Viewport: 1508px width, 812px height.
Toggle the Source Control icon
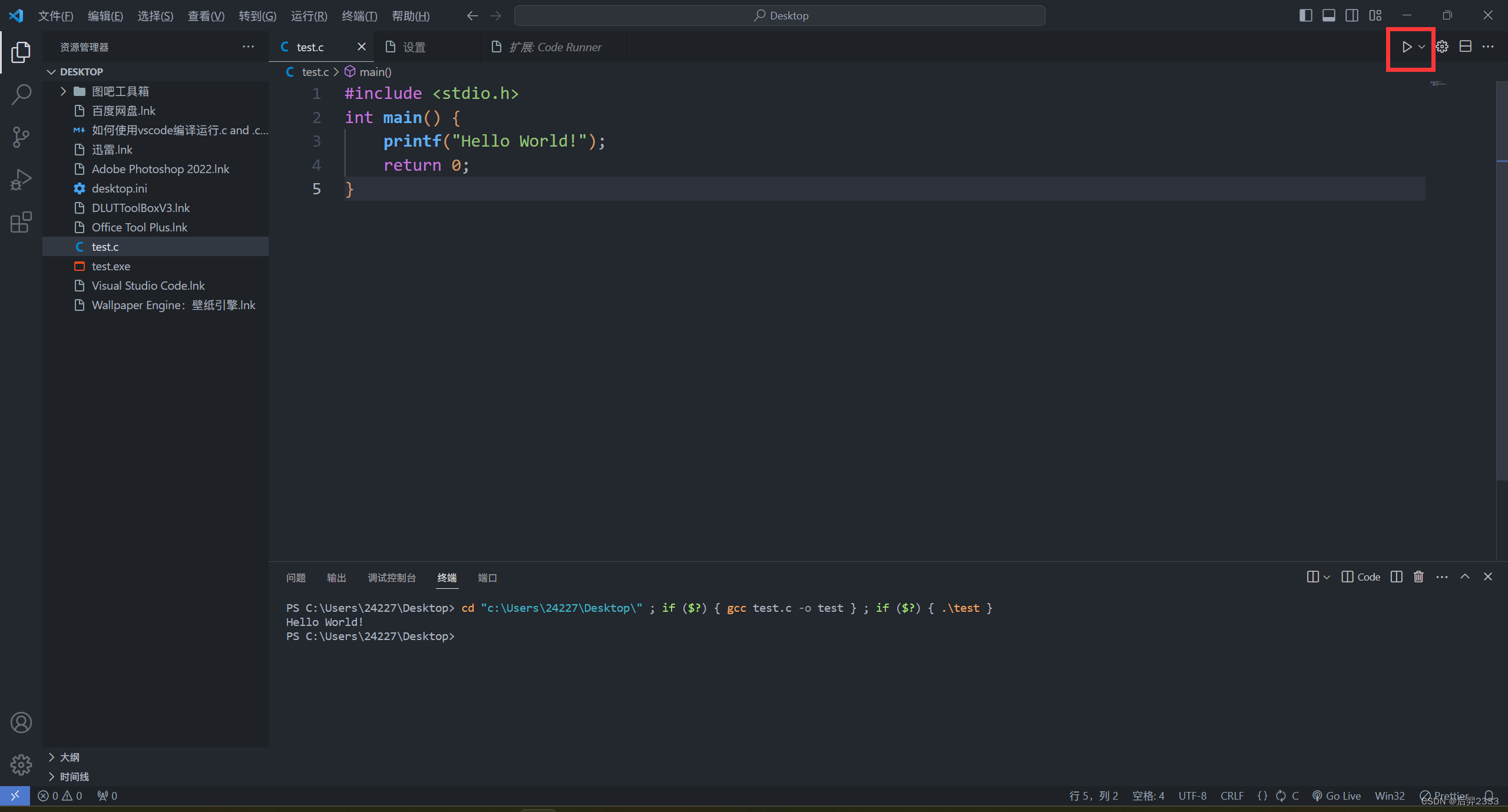(22, 137)
